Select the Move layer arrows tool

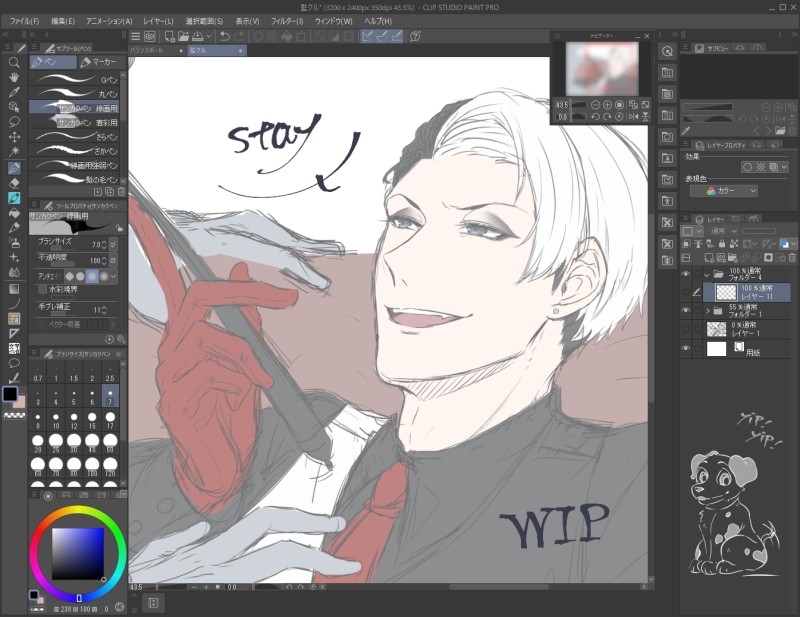click(14, 137)
